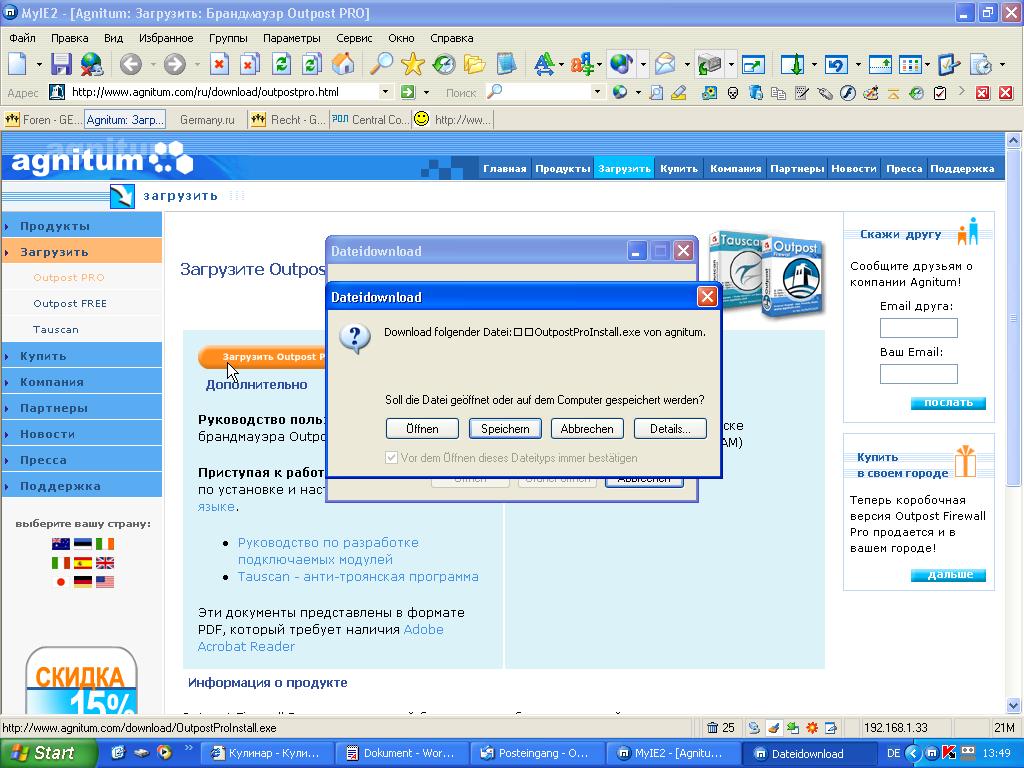Open dropdown beside text size icon
The height and width of the screenshot is (768, 1024).
561,65
